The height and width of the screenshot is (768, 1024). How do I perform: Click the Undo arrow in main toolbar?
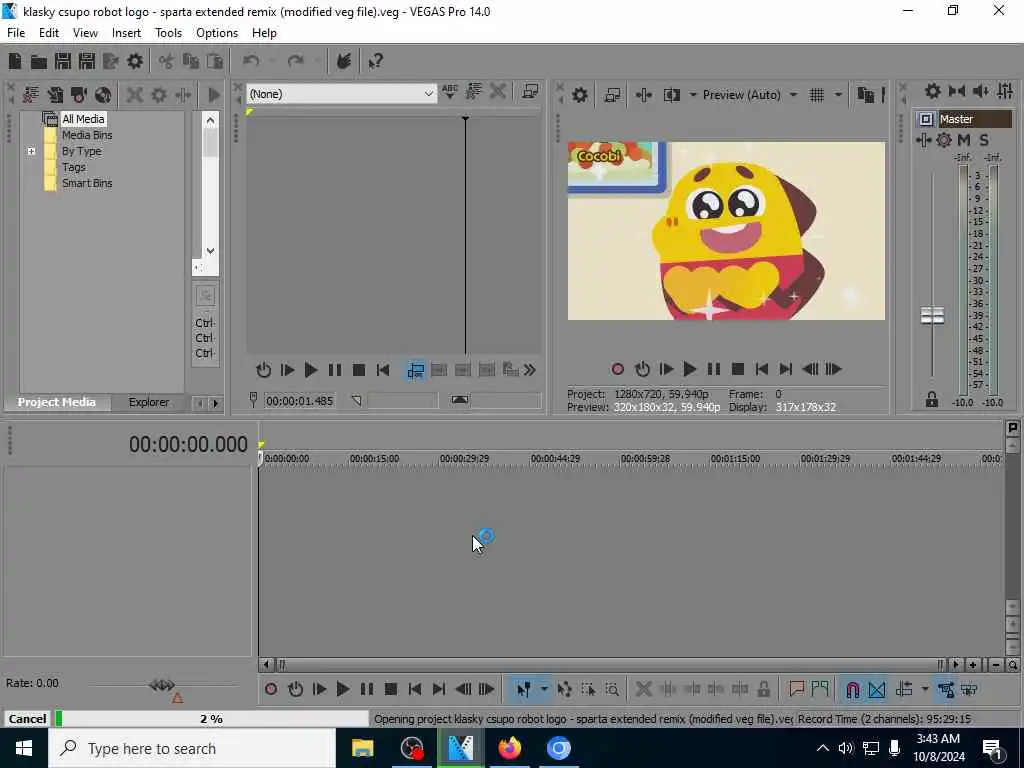point(251,61)
